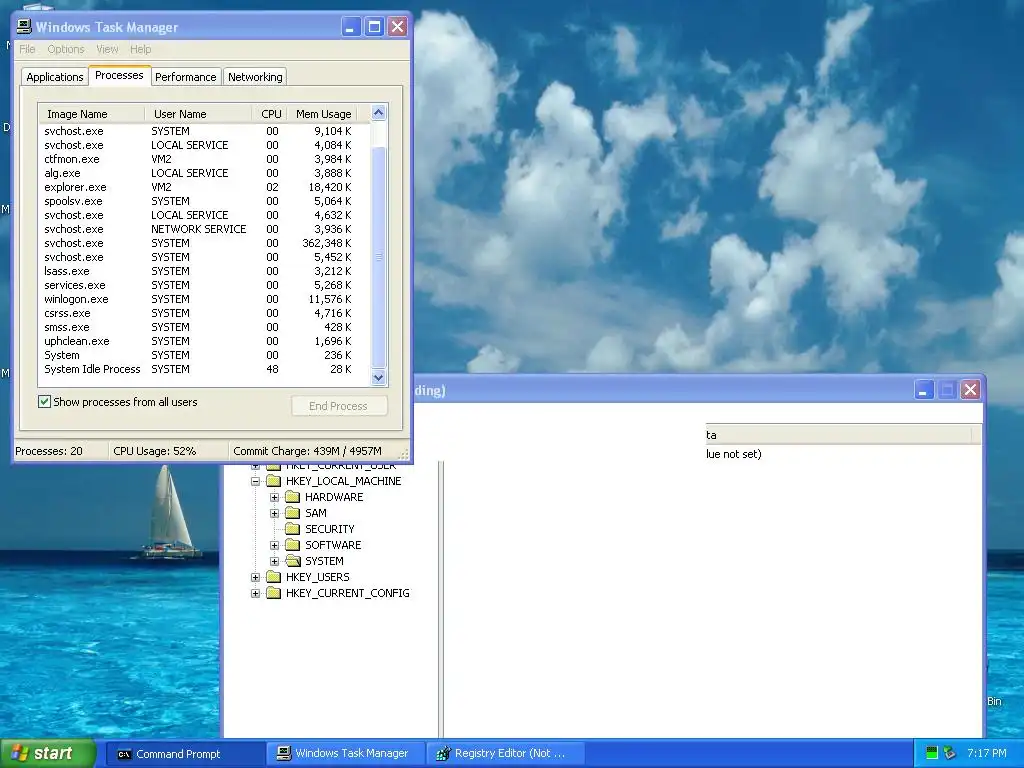Expand the HKEY_CURRENT_CONFIG registry key

click(255, 593)
